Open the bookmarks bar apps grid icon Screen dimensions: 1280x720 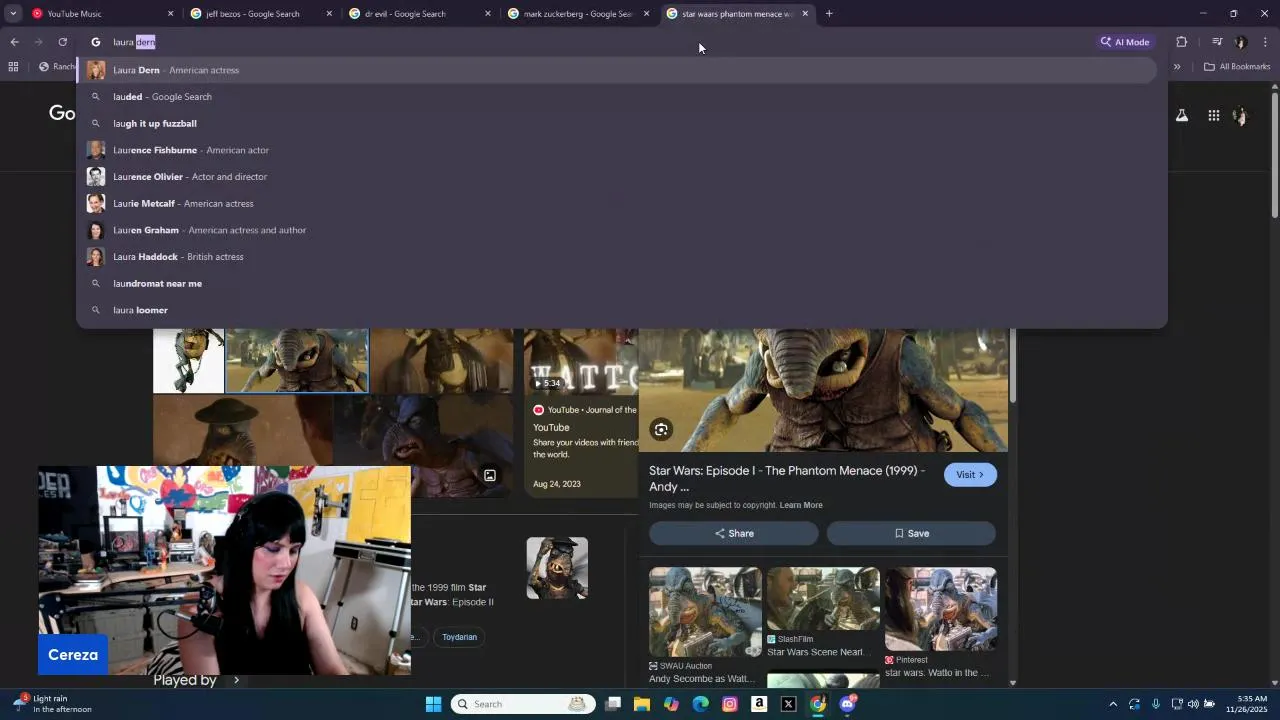pyautogui.click(x=13, y=67)
